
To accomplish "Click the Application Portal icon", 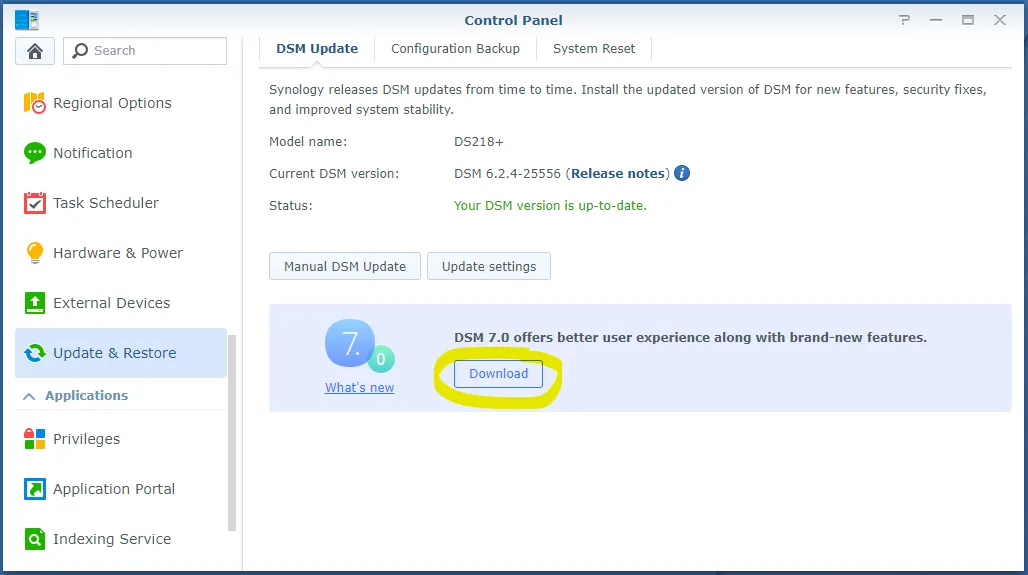I will click(x=35, y=488).
